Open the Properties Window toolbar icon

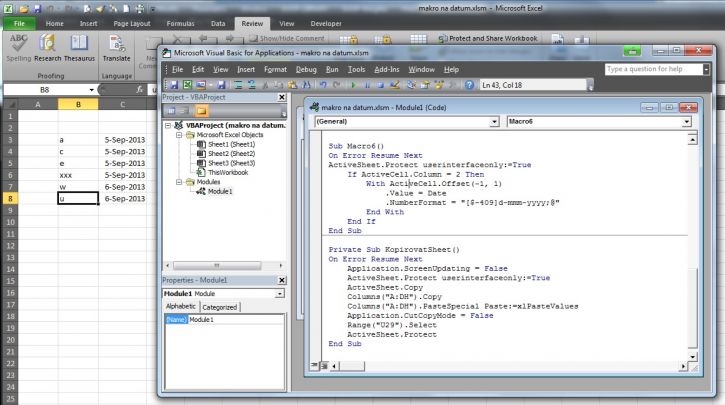425,85
